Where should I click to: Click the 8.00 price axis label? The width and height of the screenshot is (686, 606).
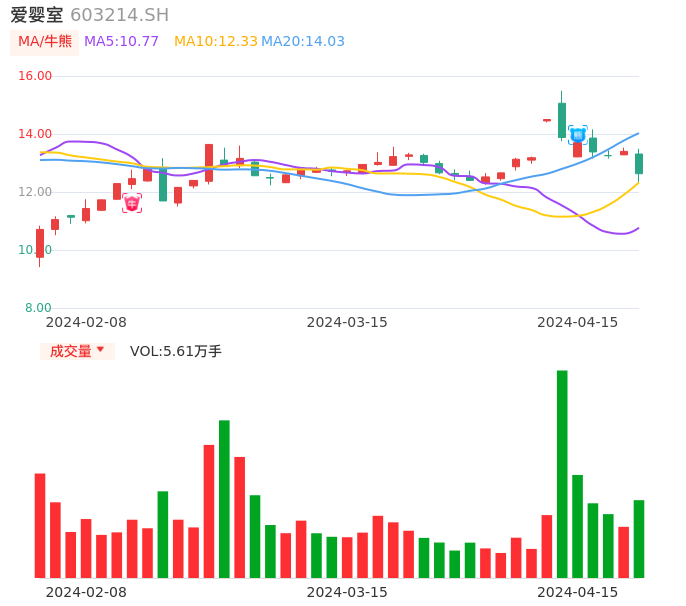coord(39,308)
